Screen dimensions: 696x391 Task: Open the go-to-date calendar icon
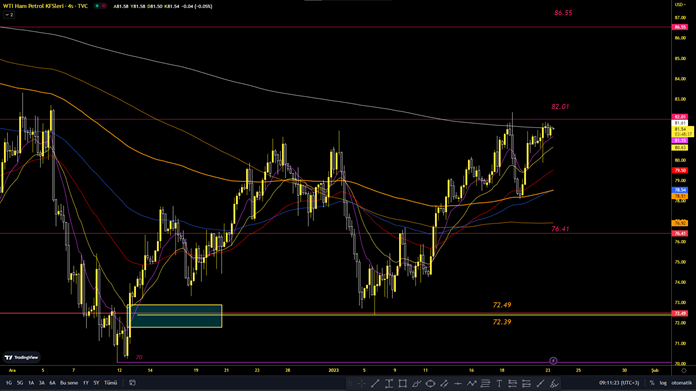pyautogui.click(x=132, y=383)
